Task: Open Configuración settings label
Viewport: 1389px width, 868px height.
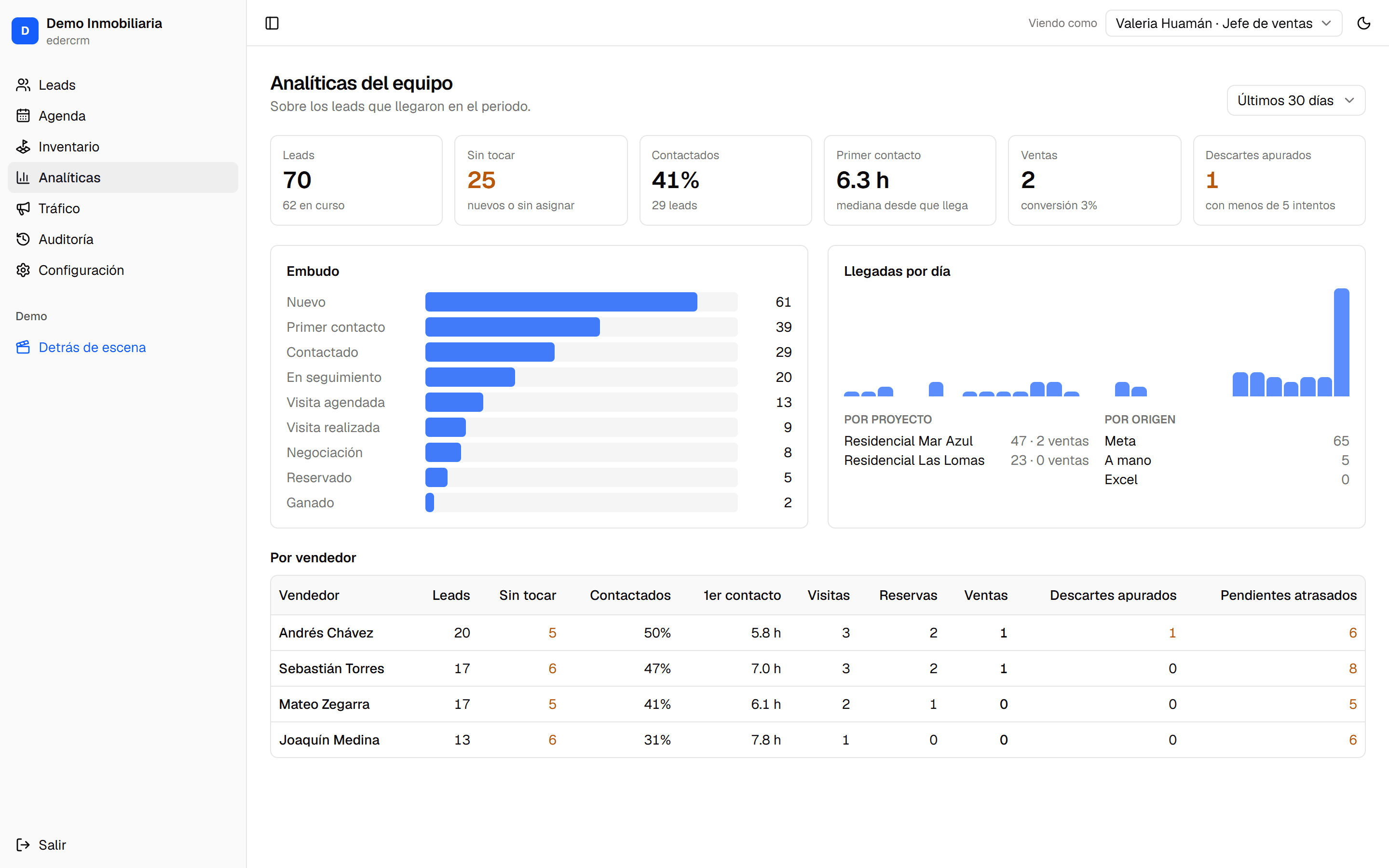Action: (81, 271)
